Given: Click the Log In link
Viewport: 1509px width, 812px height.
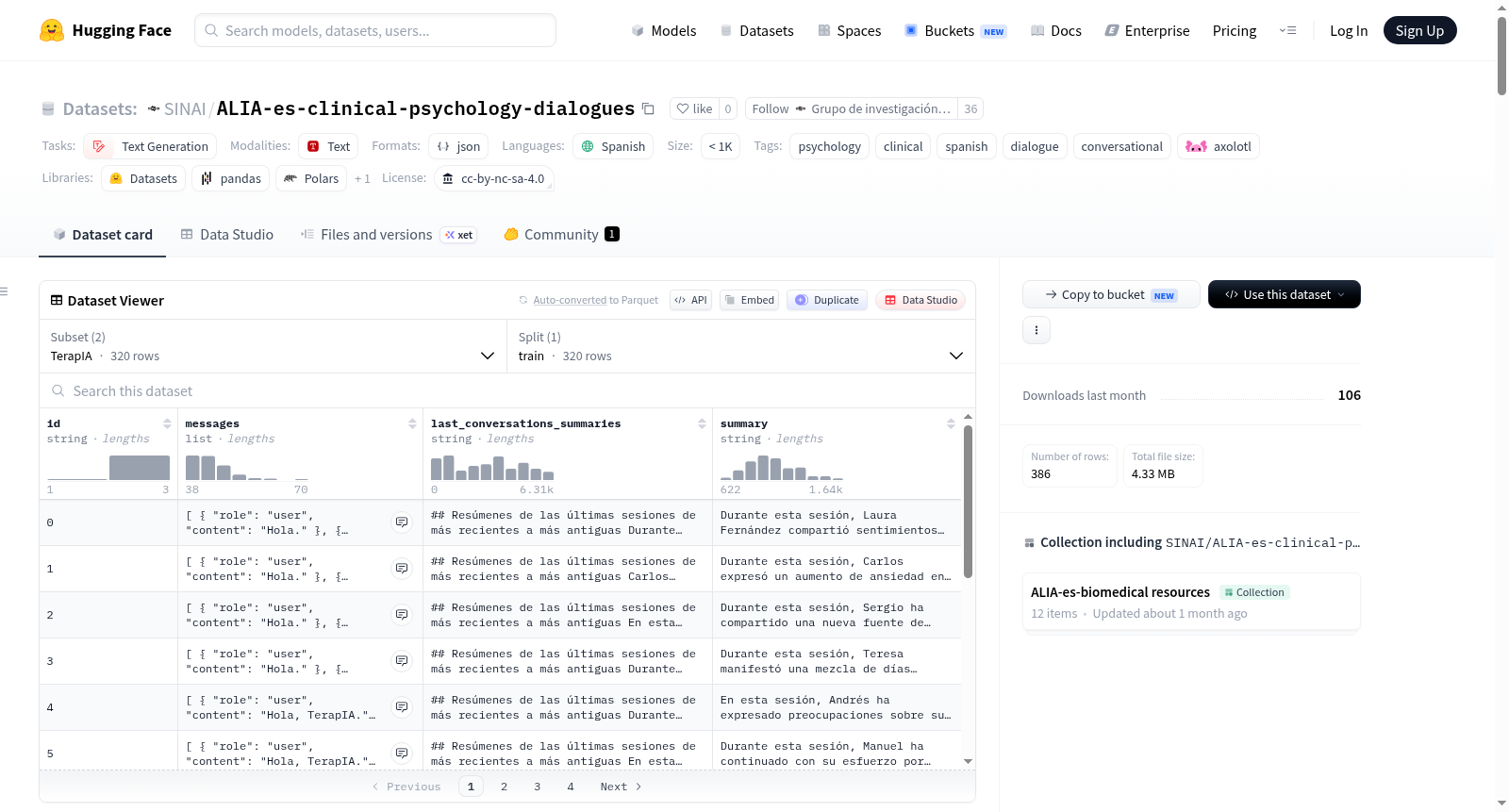Looking at the screenshot, I should pos(1348,30).
